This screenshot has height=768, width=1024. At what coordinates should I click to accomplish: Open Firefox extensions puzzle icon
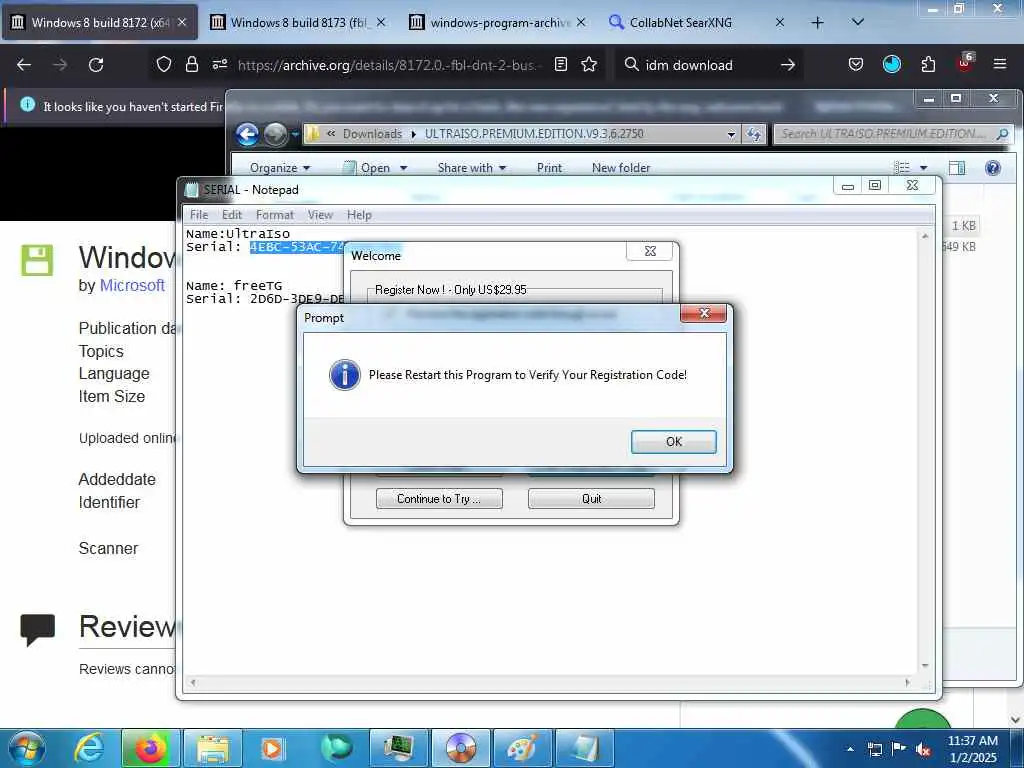pos(928,64)
